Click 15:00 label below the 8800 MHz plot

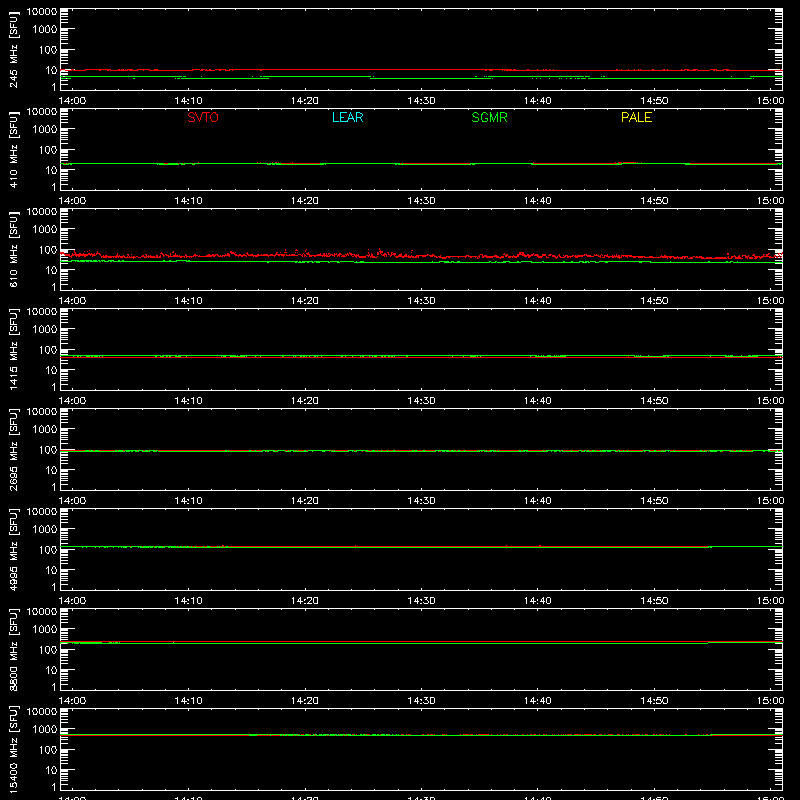coord(770,701)
